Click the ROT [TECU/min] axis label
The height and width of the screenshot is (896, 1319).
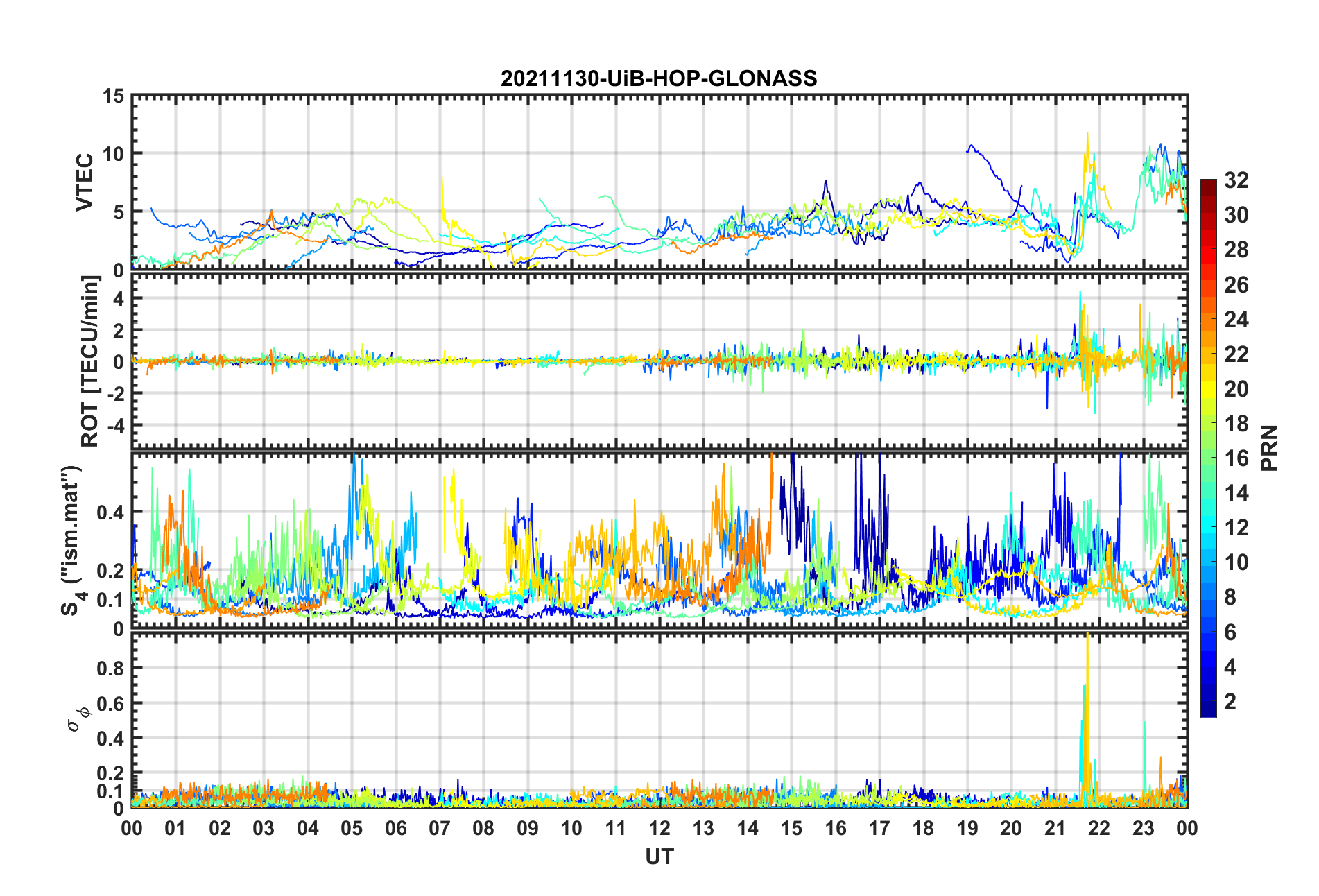[89, 361]
